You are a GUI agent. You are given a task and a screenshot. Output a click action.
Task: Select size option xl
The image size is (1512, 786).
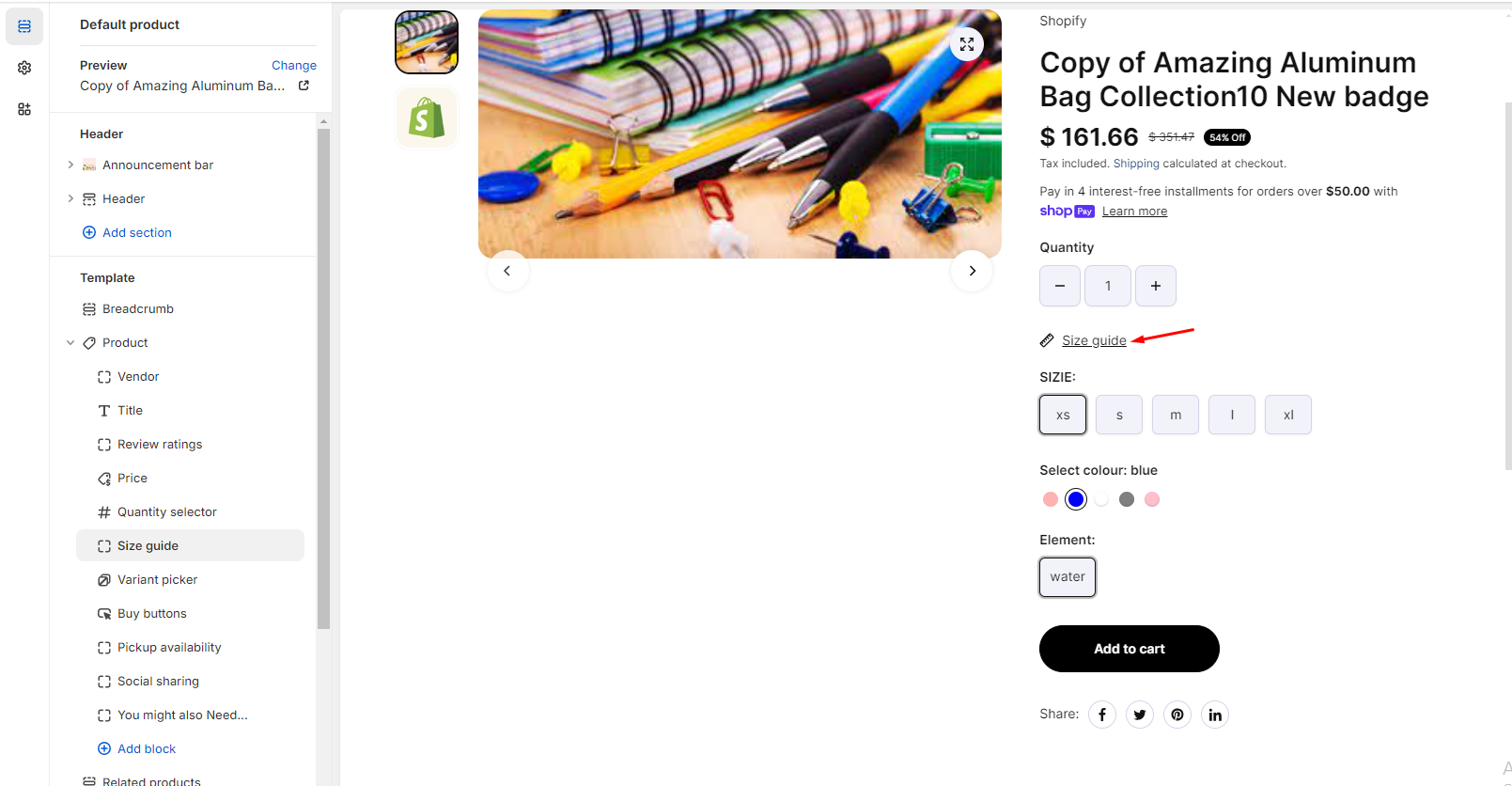tap(1288, 415)
